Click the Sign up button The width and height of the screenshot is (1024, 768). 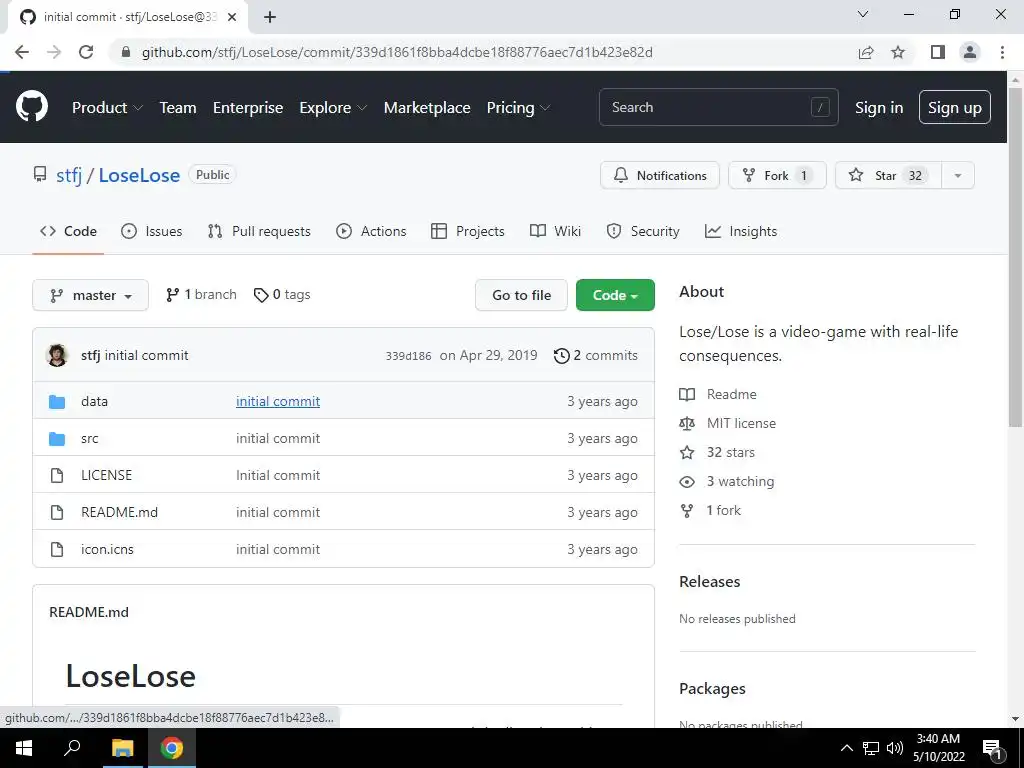pyautogui.click(x=954, y=107)
